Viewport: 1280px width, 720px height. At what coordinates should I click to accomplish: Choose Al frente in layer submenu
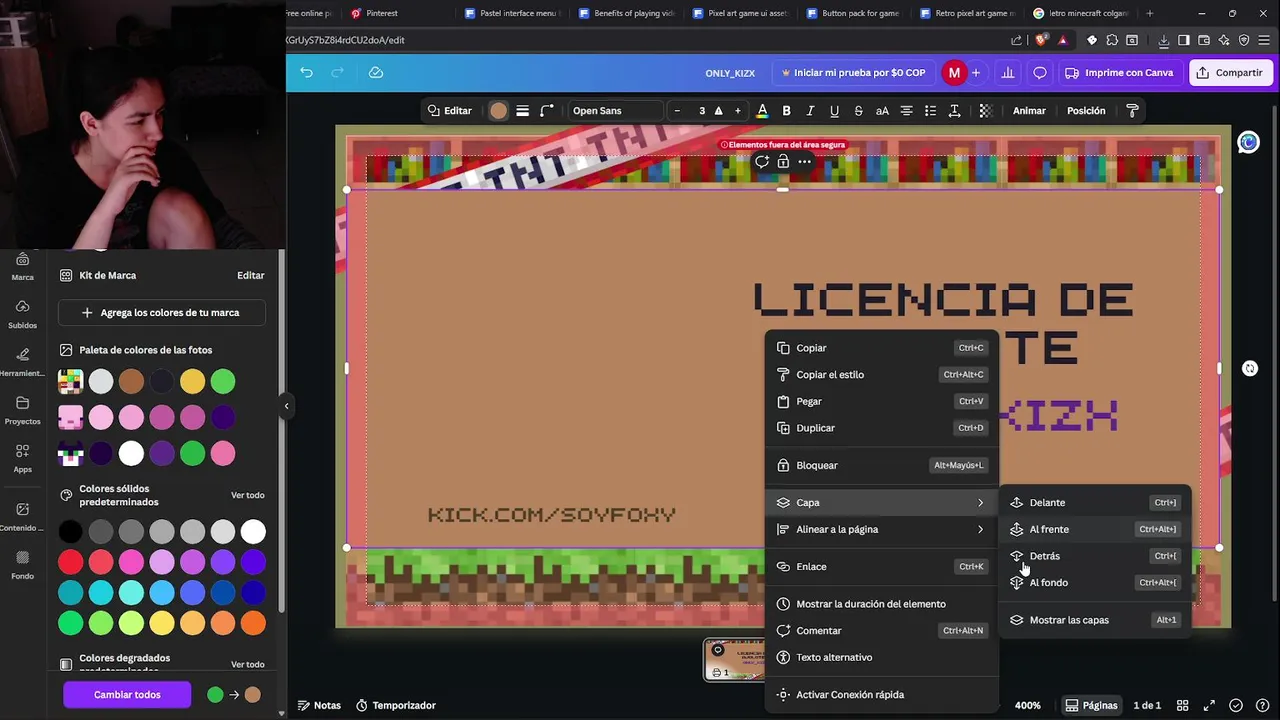point(1095,529)
